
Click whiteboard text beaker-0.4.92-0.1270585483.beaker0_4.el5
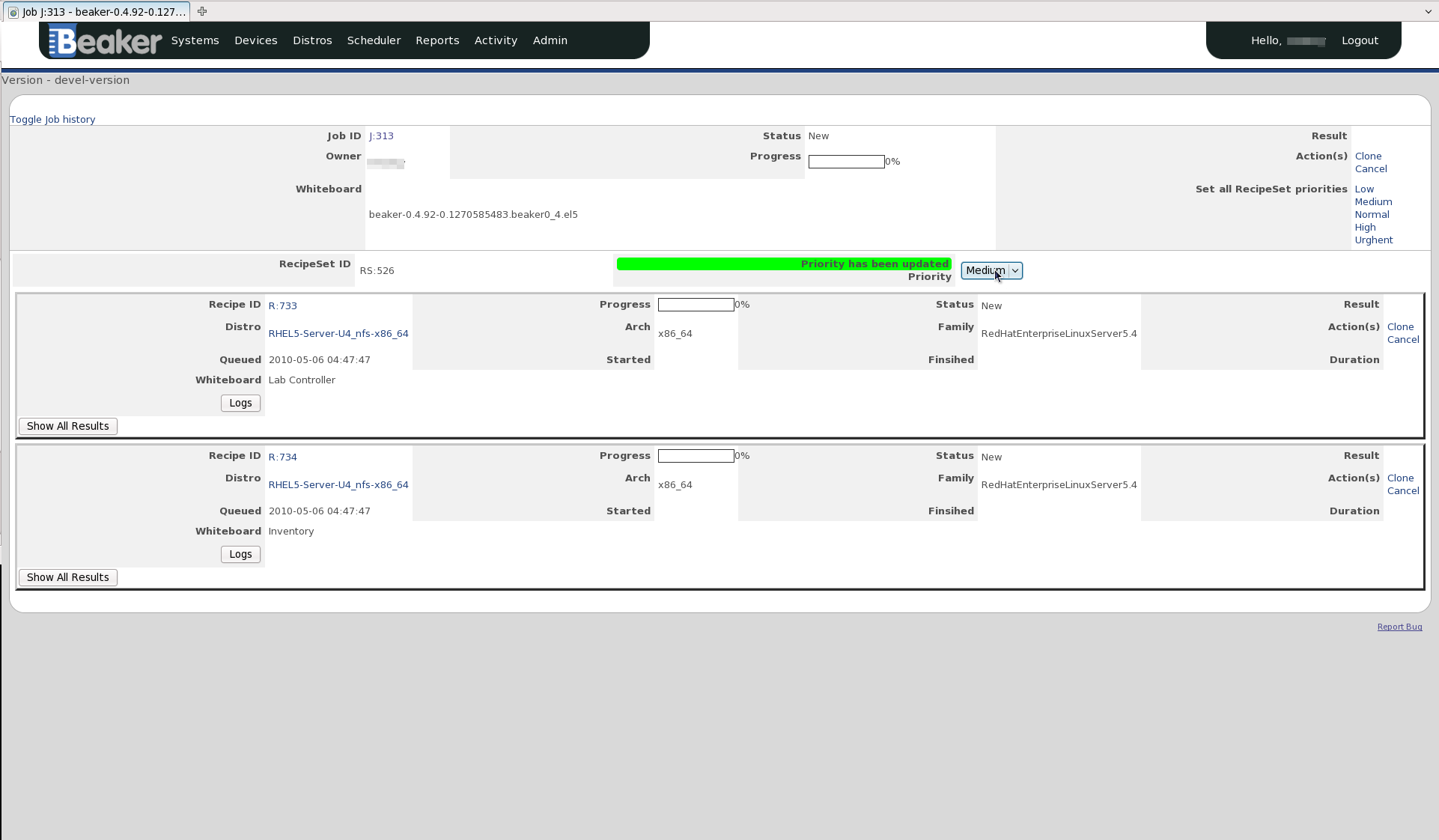pos(473,215)
